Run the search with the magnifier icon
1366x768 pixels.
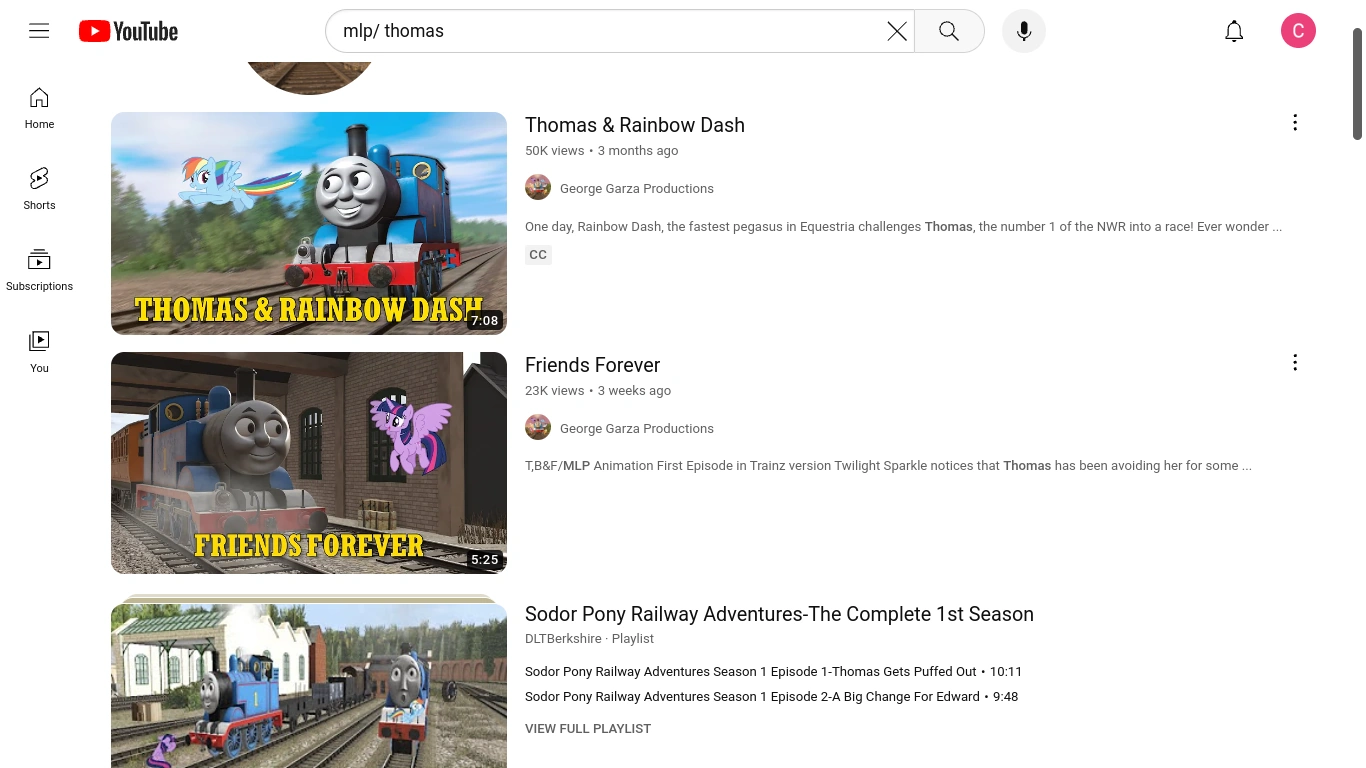948,31
